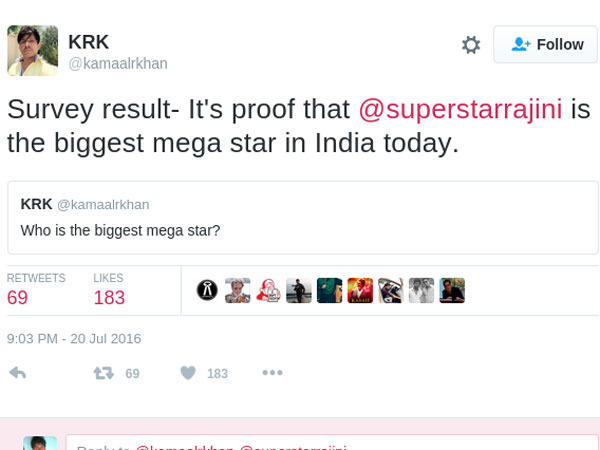
Task: Open the @kamaalrkhan handle under KRK name
Action: (118, 64)
